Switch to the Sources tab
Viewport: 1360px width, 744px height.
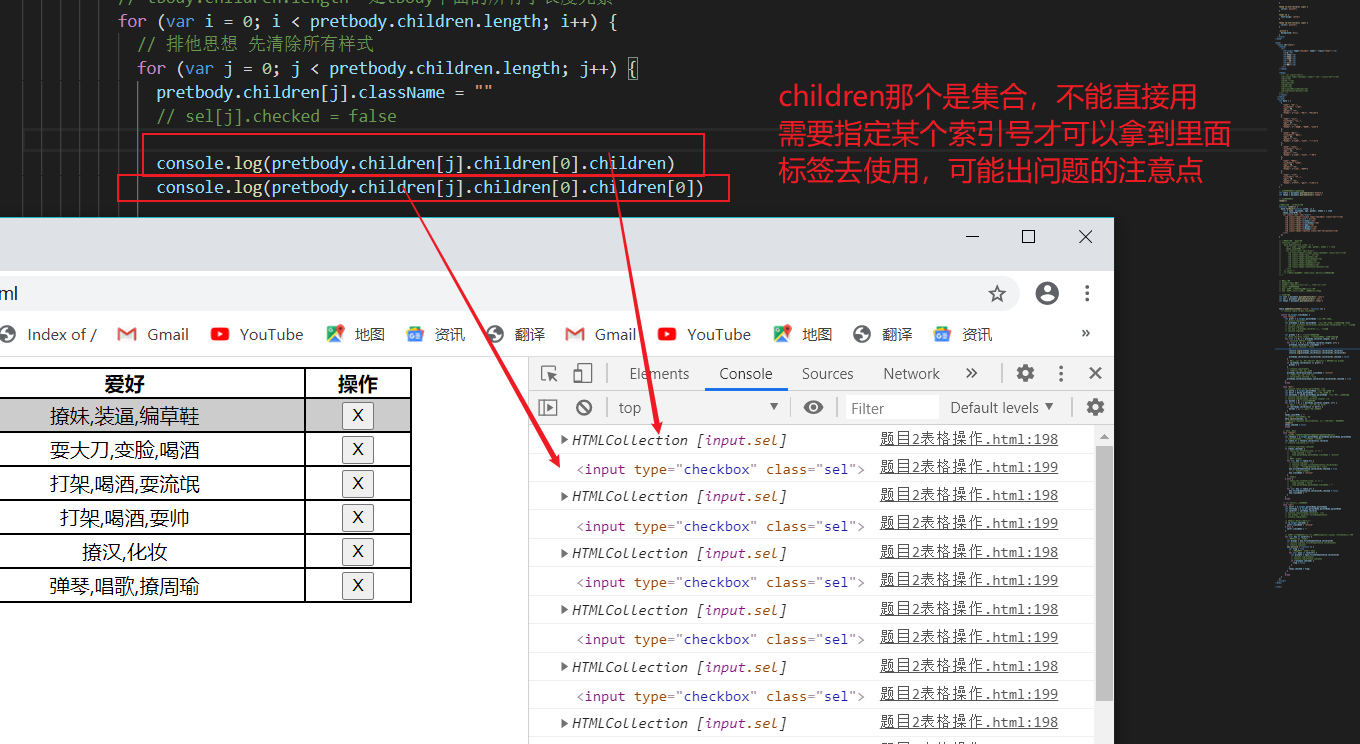(x=827, y=372)
